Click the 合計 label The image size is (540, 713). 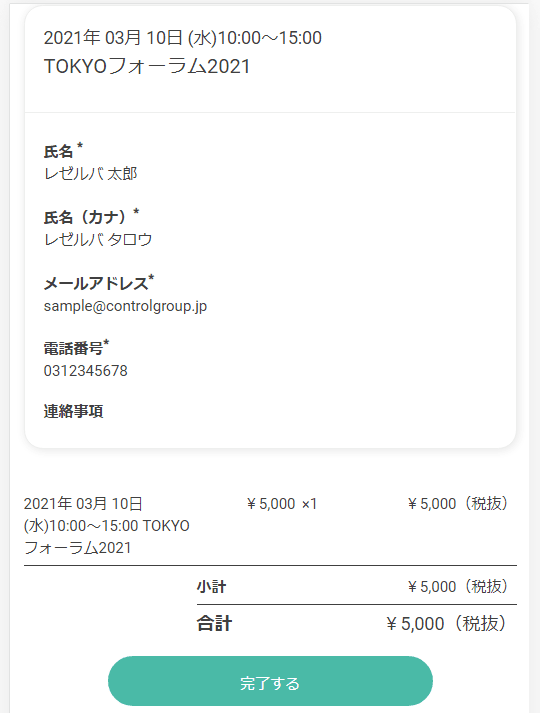(x=214, y=623)
